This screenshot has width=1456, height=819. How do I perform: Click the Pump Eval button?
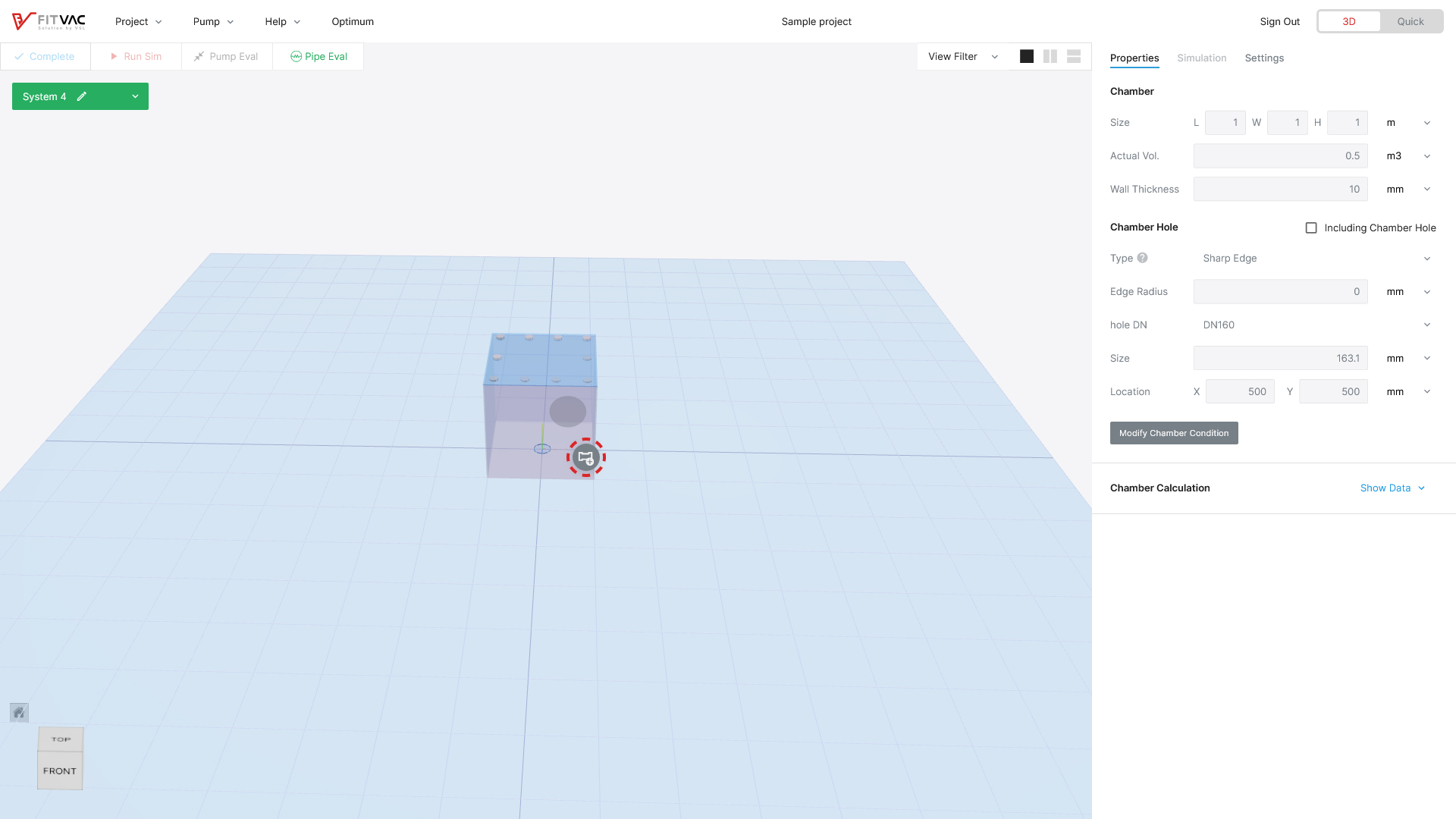pos(227,56)
